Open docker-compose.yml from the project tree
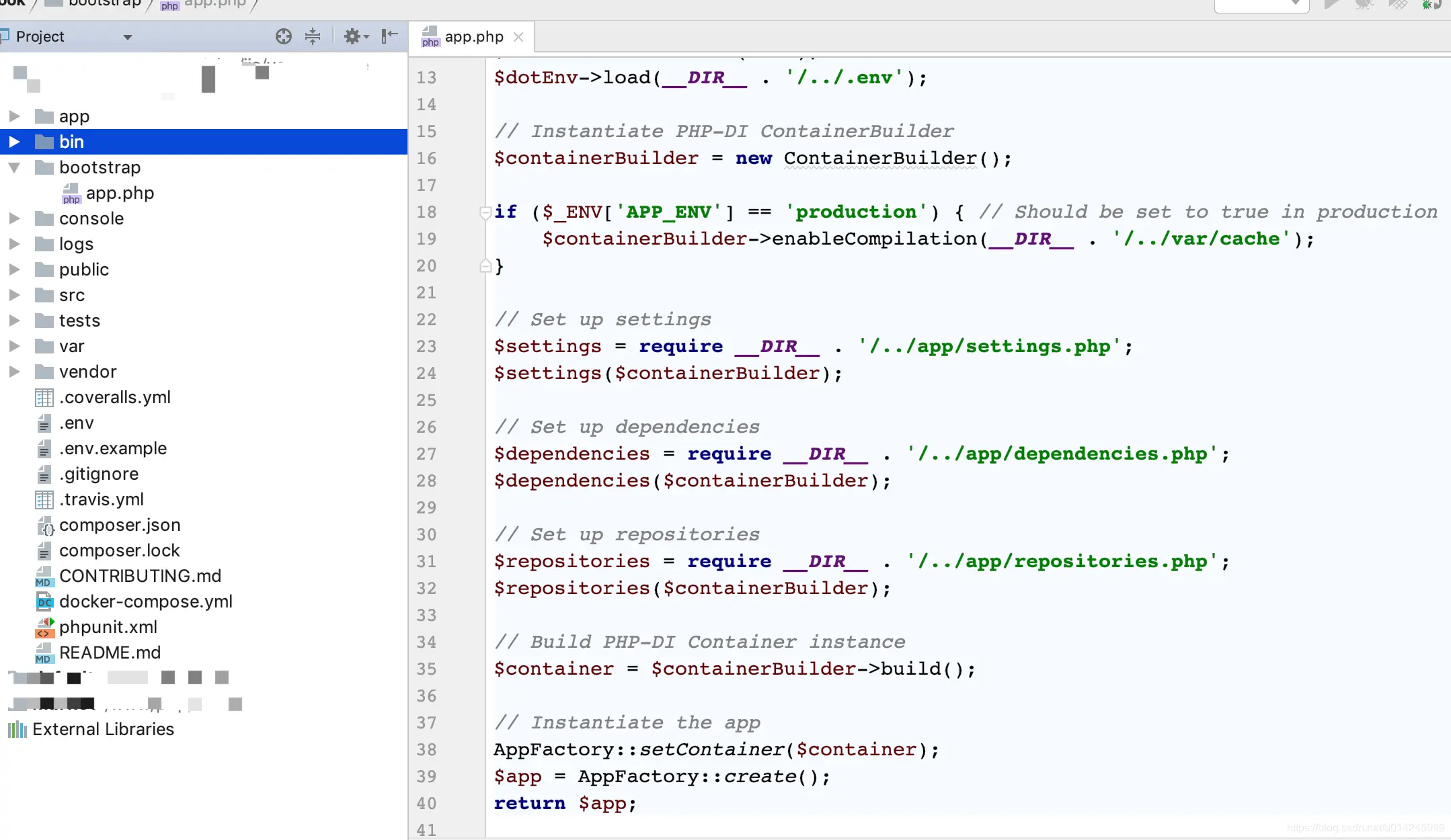 point(145,601)
